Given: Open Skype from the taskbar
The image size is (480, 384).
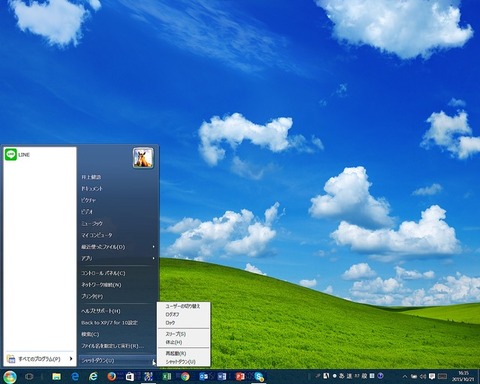Looking at the screenshot, I should coord(259,377).
